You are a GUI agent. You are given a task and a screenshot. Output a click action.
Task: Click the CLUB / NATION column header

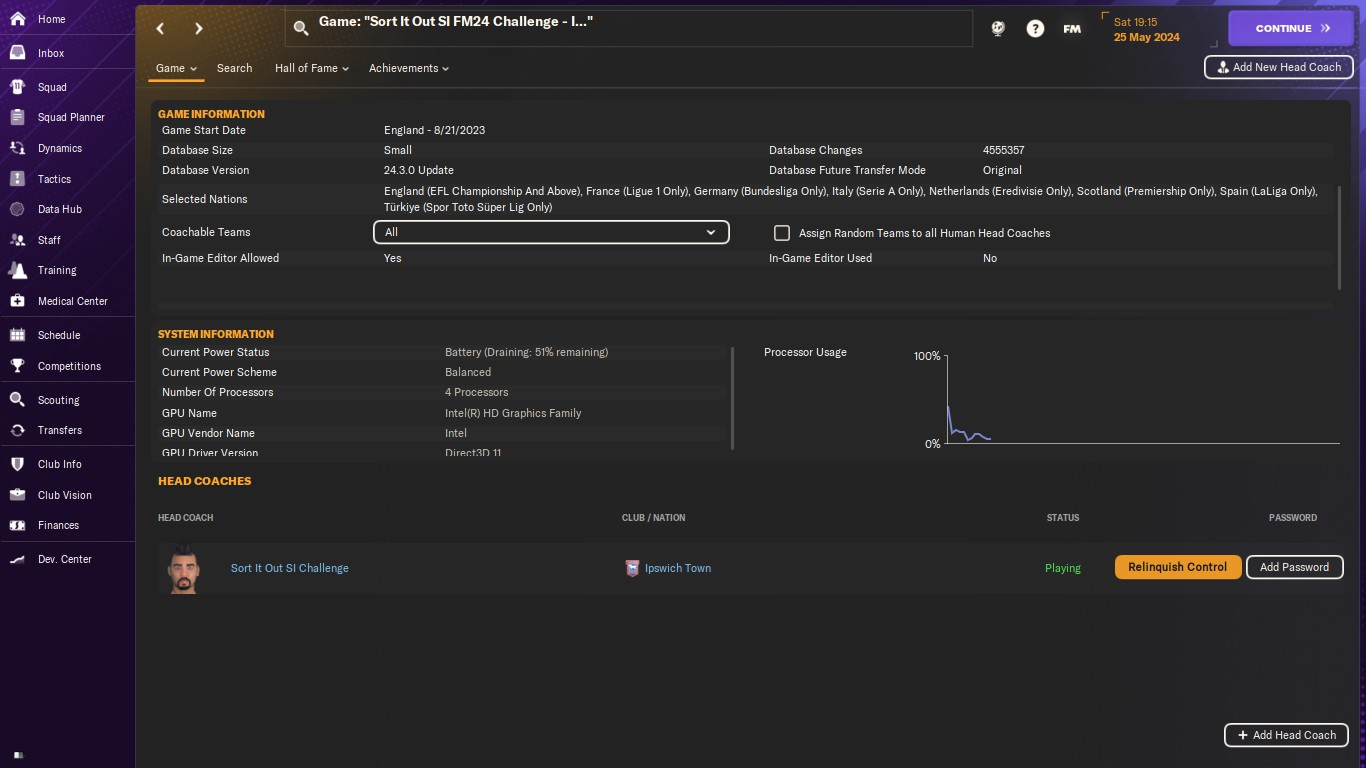(x=654, y=518)
